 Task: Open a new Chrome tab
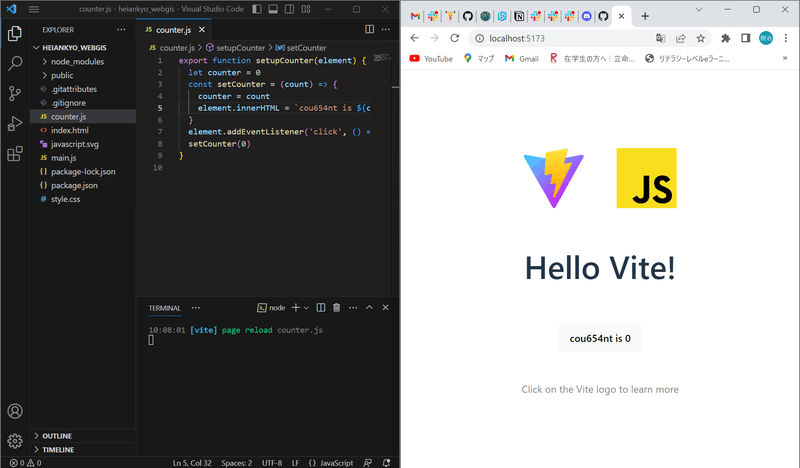click(x=645, y=16)
